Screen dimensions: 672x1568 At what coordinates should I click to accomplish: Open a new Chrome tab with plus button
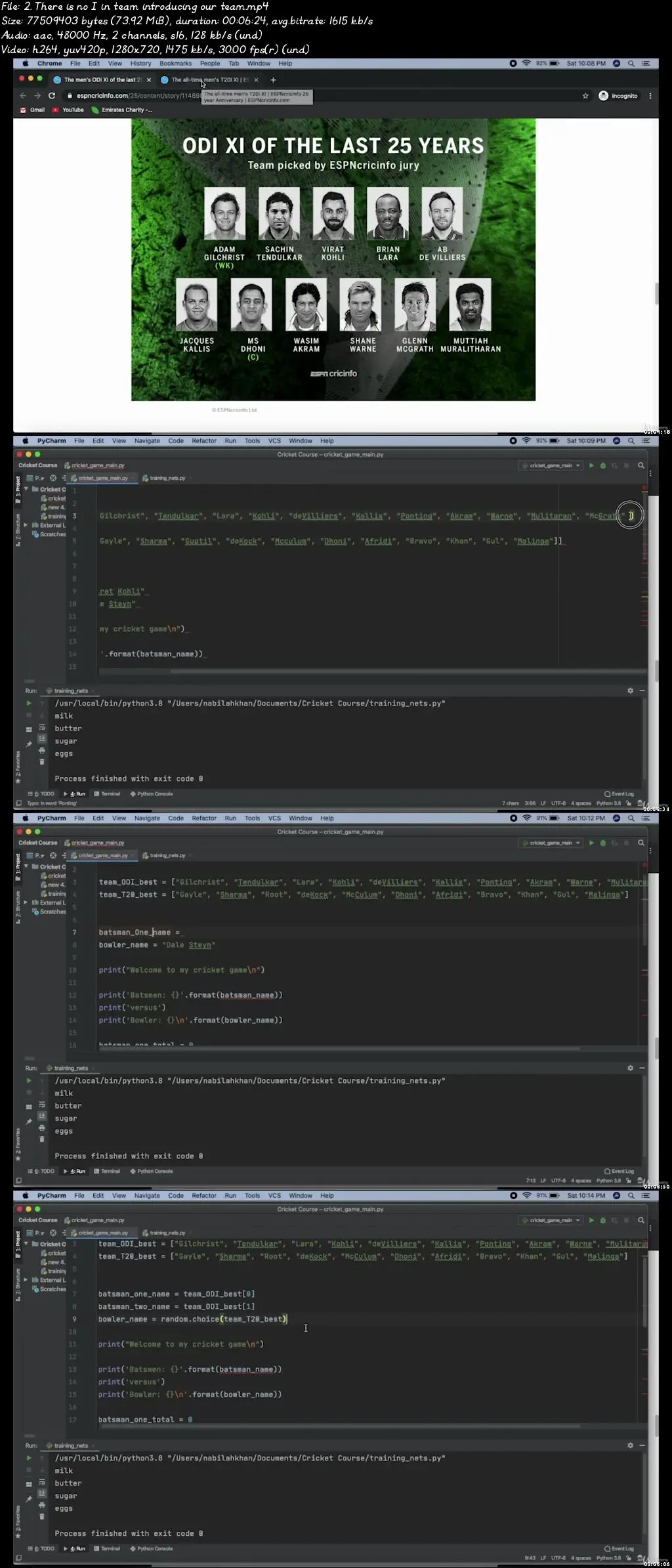274,80
